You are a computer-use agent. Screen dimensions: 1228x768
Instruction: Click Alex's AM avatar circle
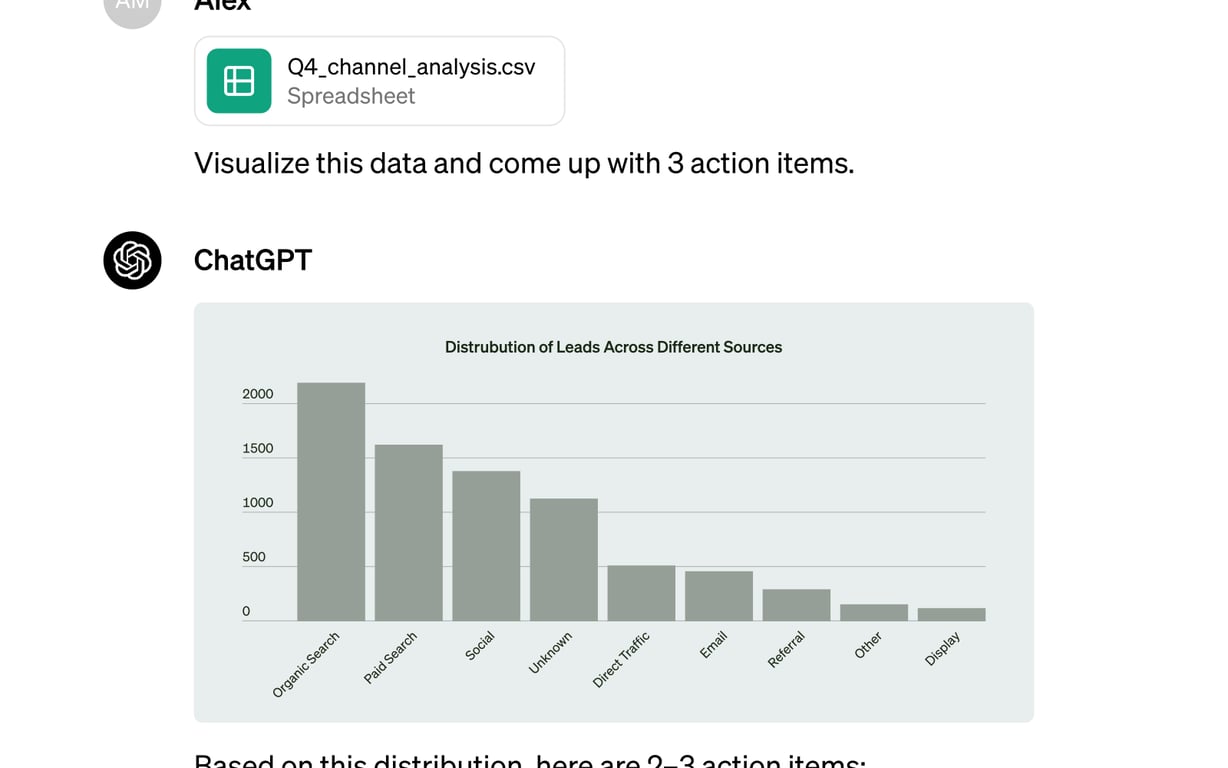(x=131, y=6)
